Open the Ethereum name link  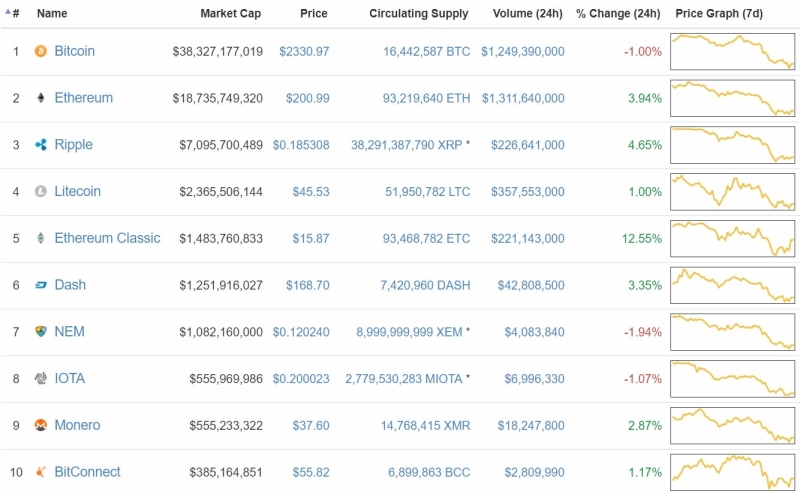(x=84, y=97)
